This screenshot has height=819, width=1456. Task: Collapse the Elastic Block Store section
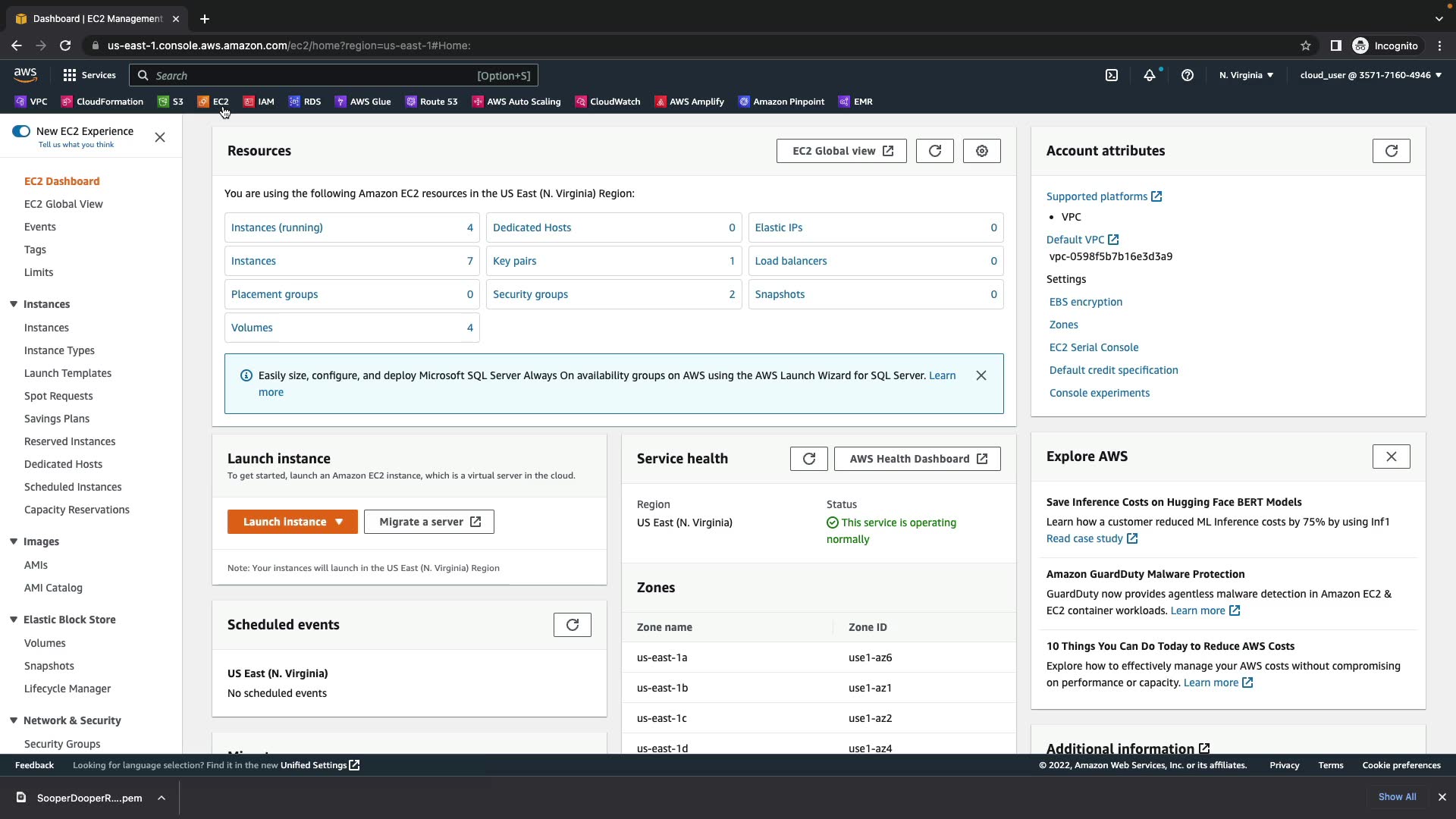(14, 620)
